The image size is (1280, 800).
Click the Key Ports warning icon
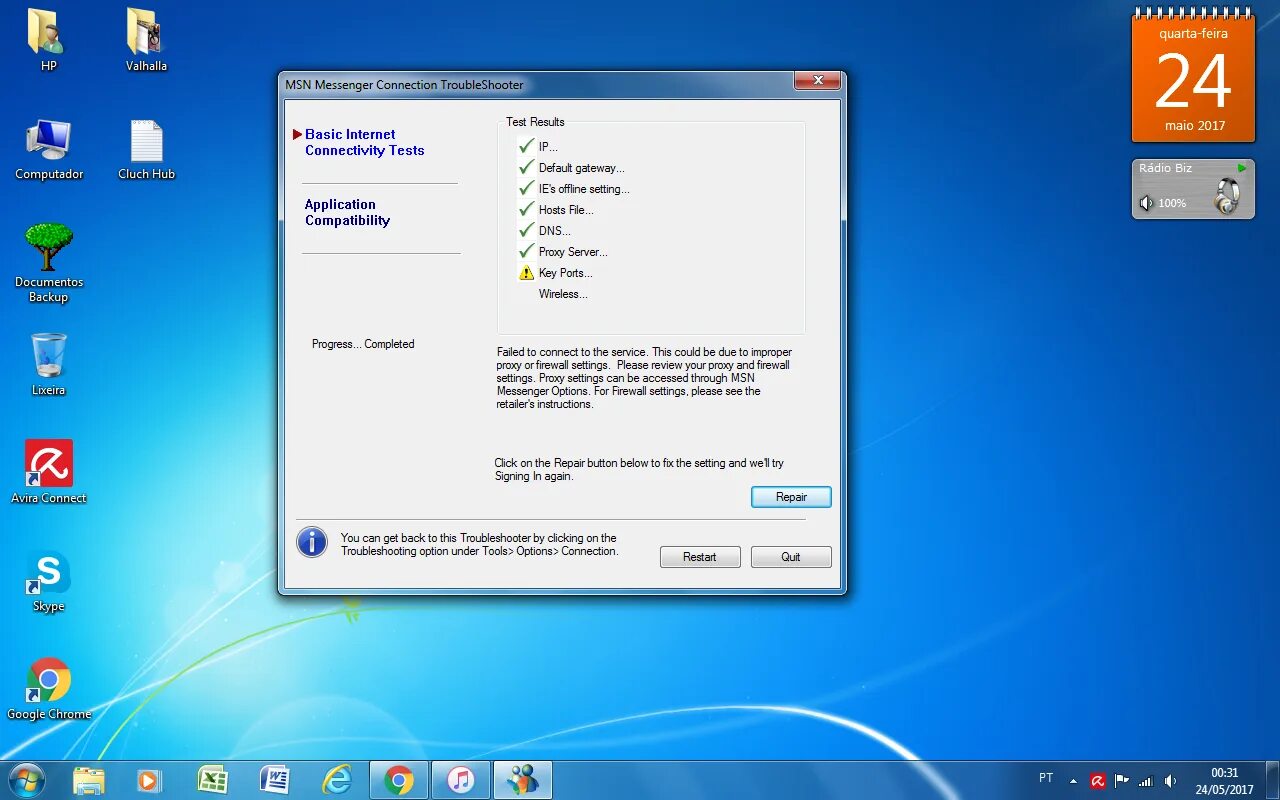(x=527, y=273)
